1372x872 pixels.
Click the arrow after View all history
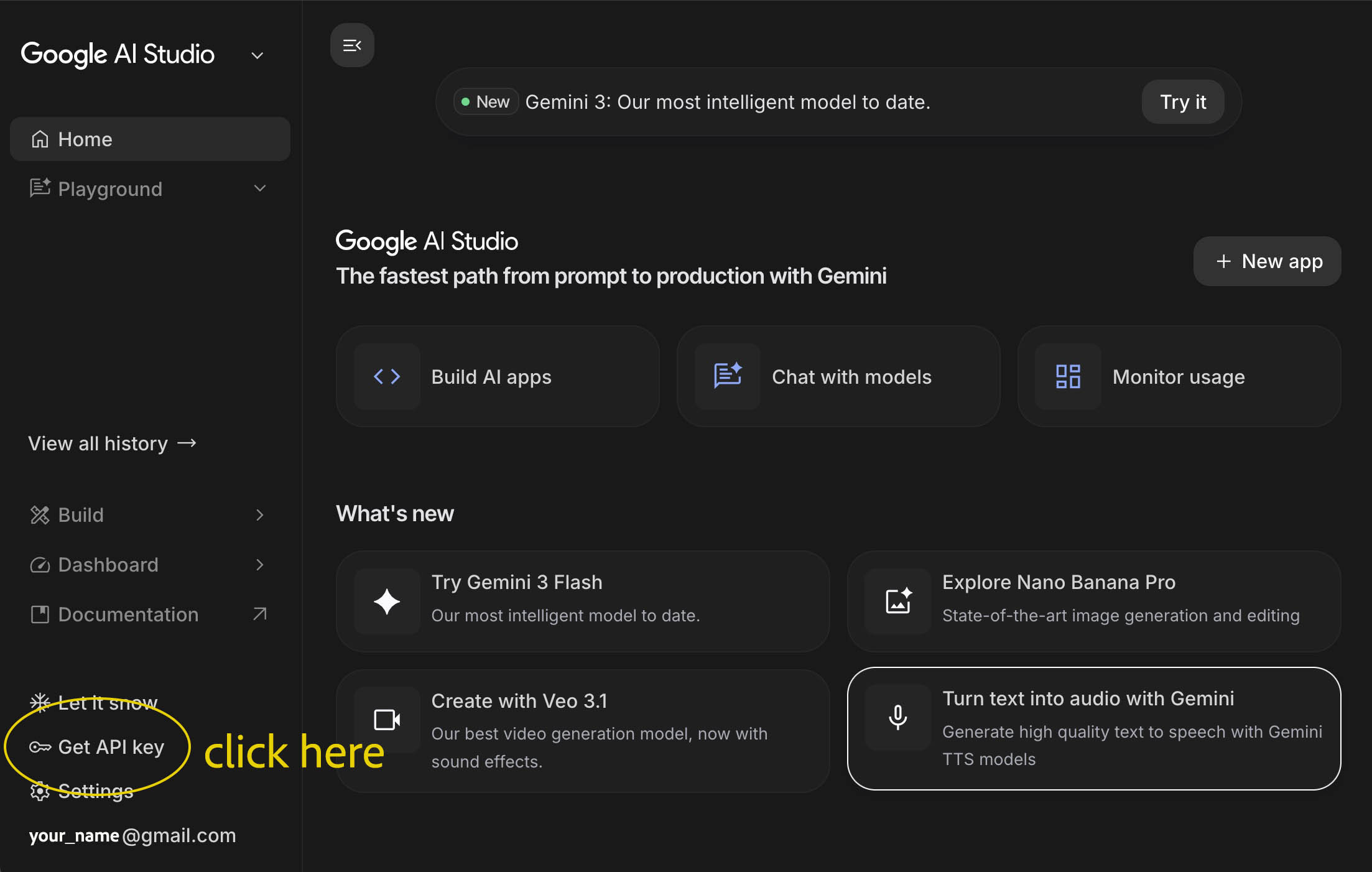(x=187, y=443)
